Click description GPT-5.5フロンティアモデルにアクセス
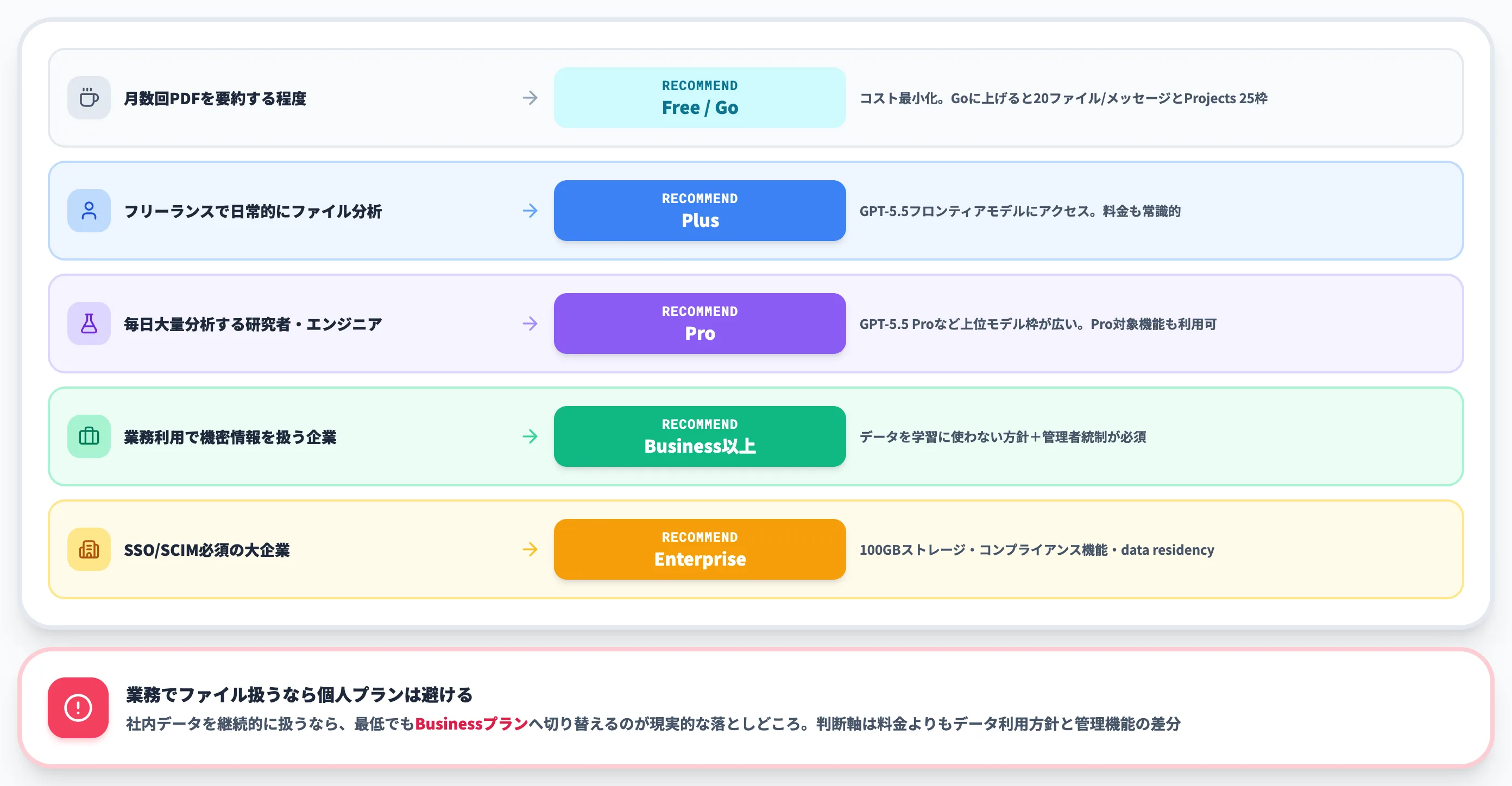The image size is (1512, 786). (x=1020, y=211)
